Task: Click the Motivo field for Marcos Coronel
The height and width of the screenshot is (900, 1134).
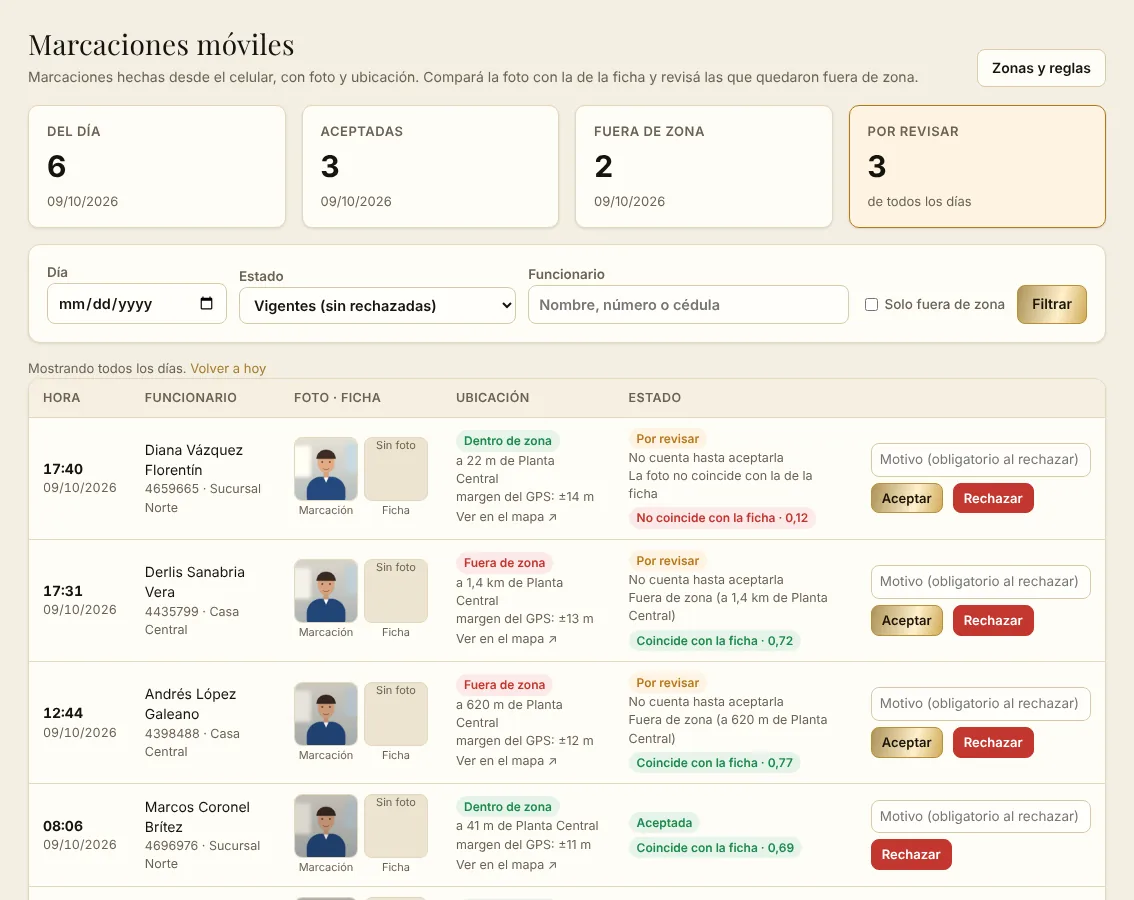Action: coord(980,816)
